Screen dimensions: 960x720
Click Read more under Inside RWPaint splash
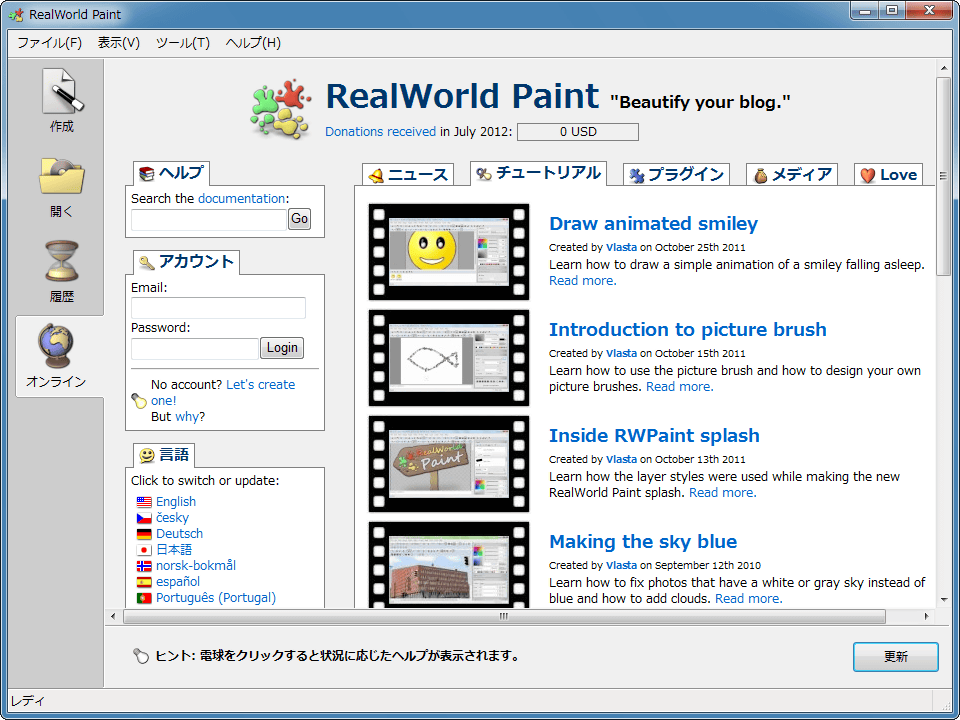coord(722,492)
